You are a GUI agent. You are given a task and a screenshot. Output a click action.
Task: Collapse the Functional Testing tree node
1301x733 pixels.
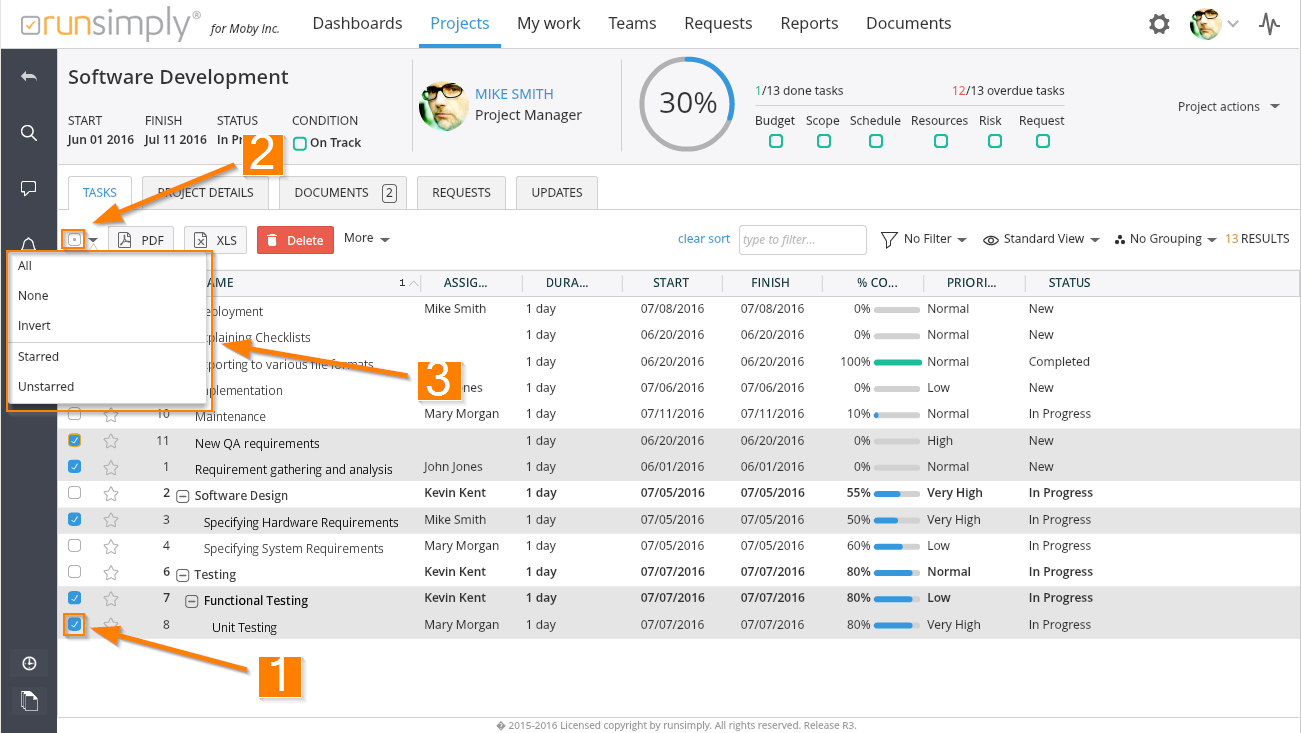[192, 601]
